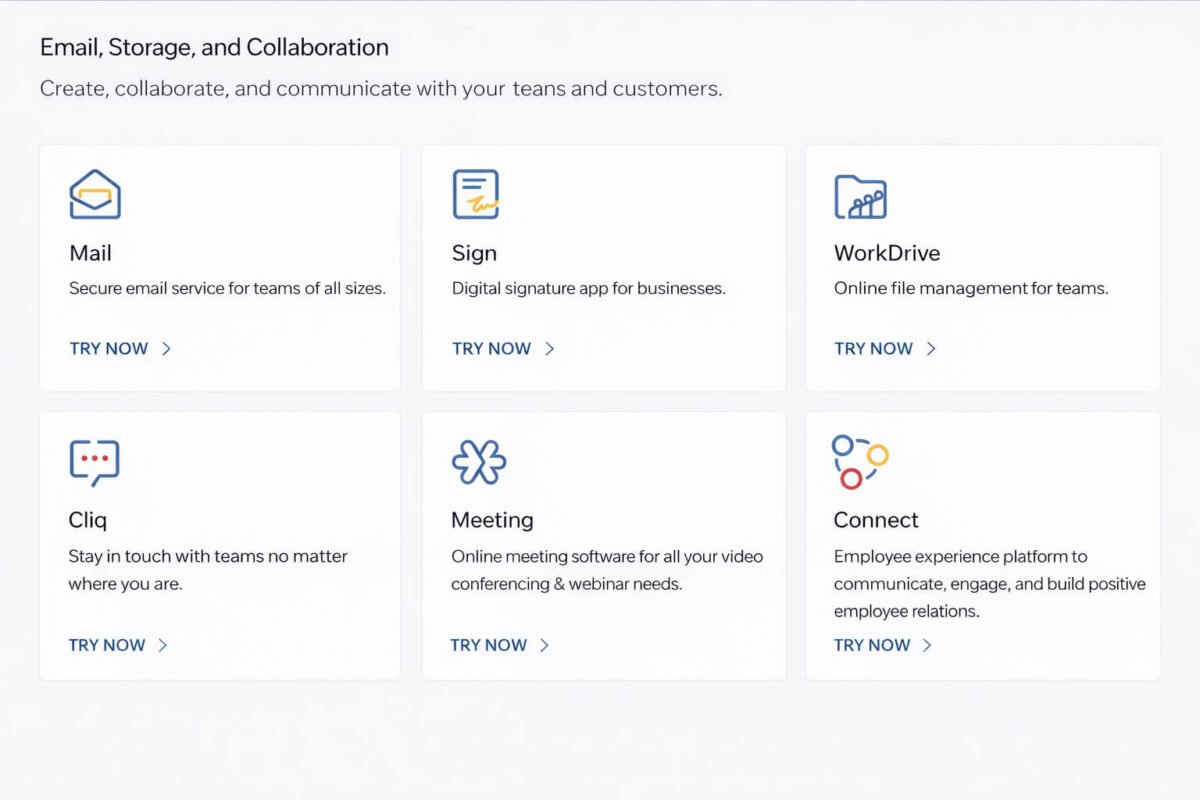Screen dimensions: 1200x800
Task: Click 'Online meeting software' description text
Action: (x=607, y=570)
